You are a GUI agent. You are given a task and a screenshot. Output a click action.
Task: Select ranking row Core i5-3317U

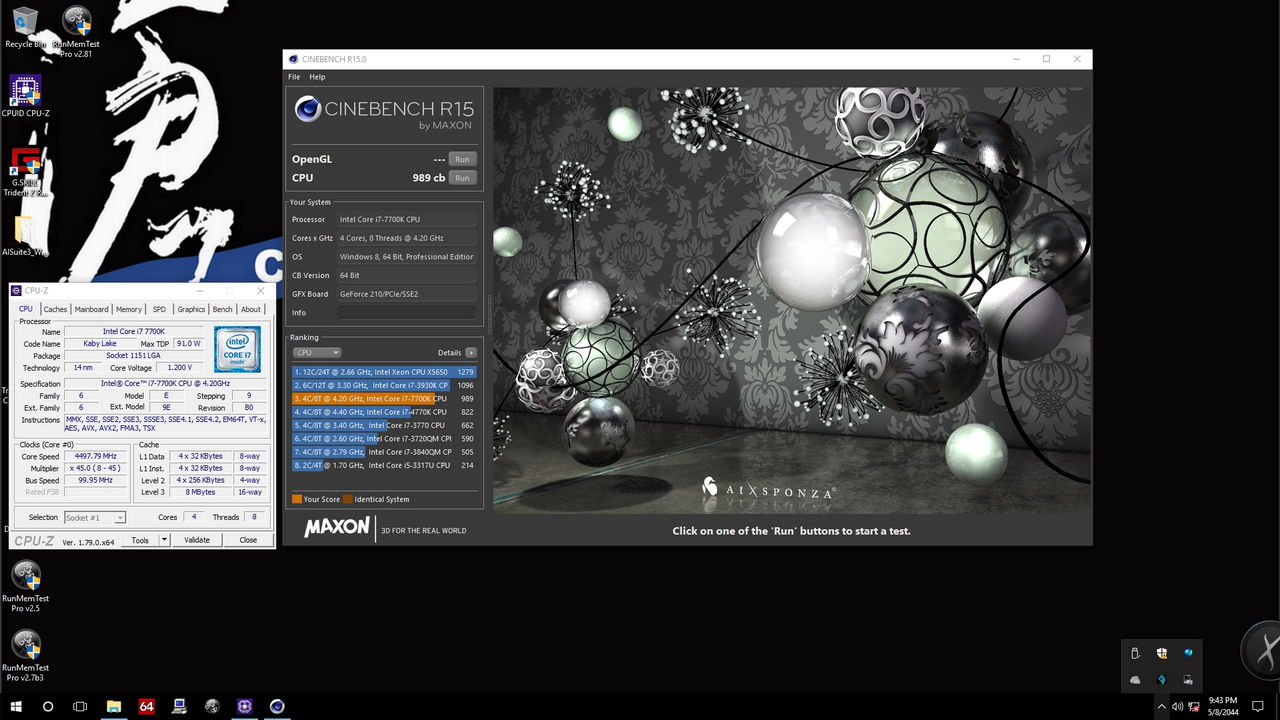[x=384, y=465]
